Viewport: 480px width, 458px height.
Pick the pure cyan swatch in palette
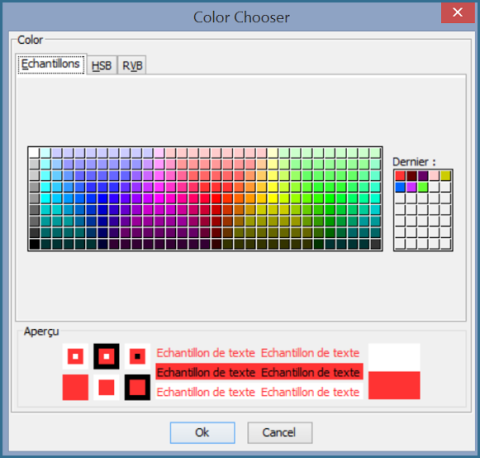45,198
